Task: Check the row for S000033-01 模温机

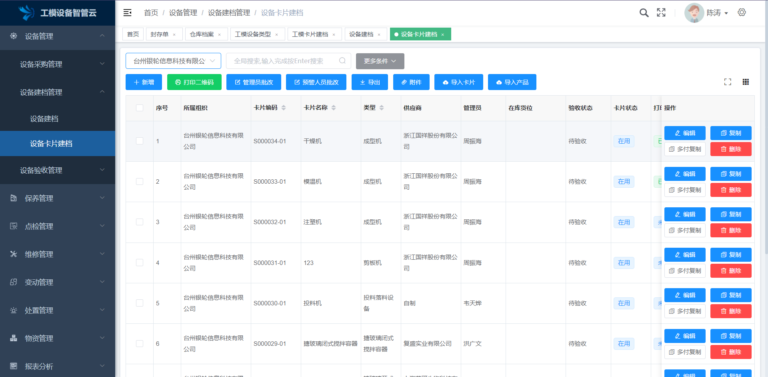Action: tap(140, 182)
